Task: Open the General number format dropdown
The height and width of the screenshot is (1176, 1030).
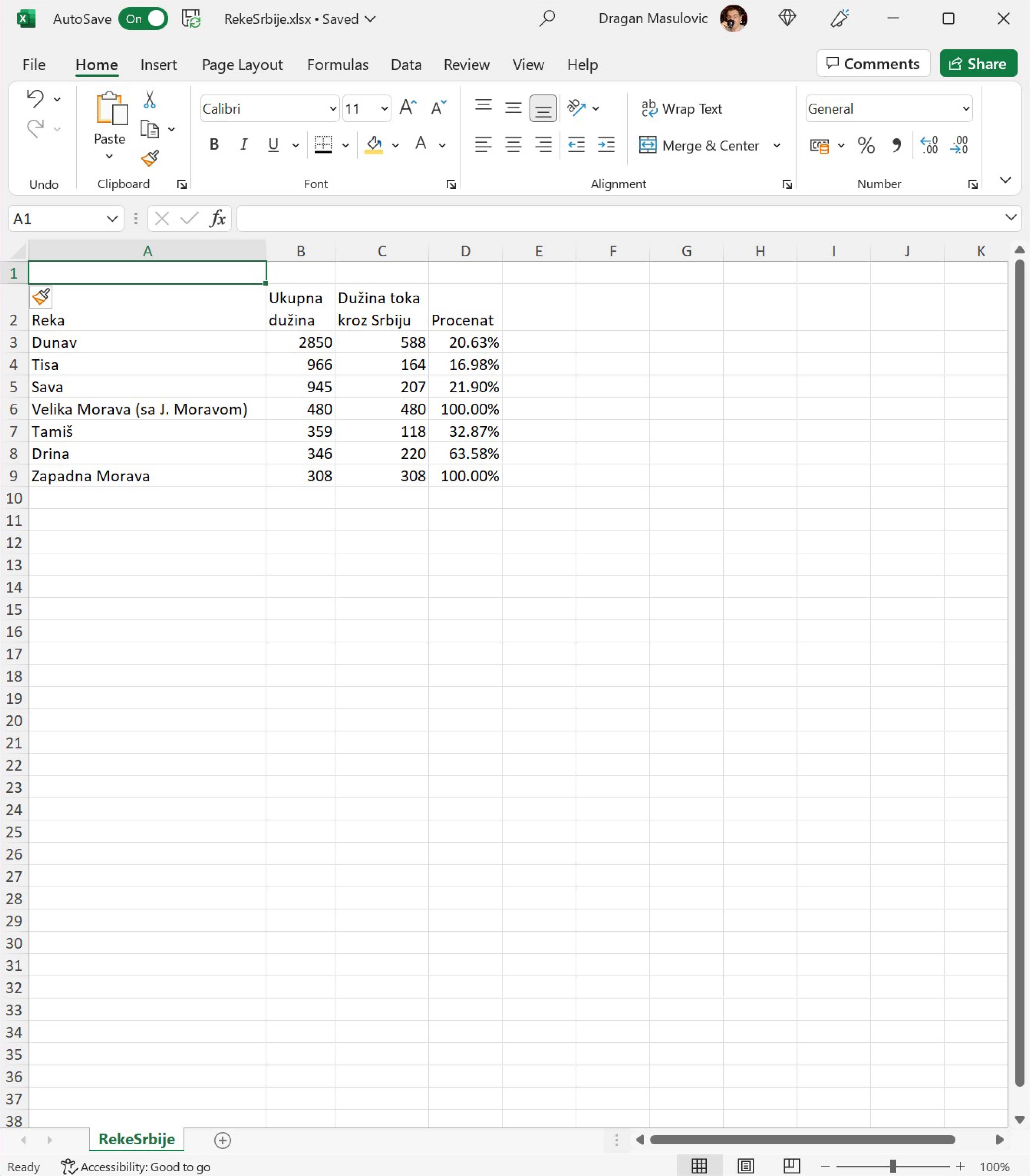Action: tap(966, 109)
